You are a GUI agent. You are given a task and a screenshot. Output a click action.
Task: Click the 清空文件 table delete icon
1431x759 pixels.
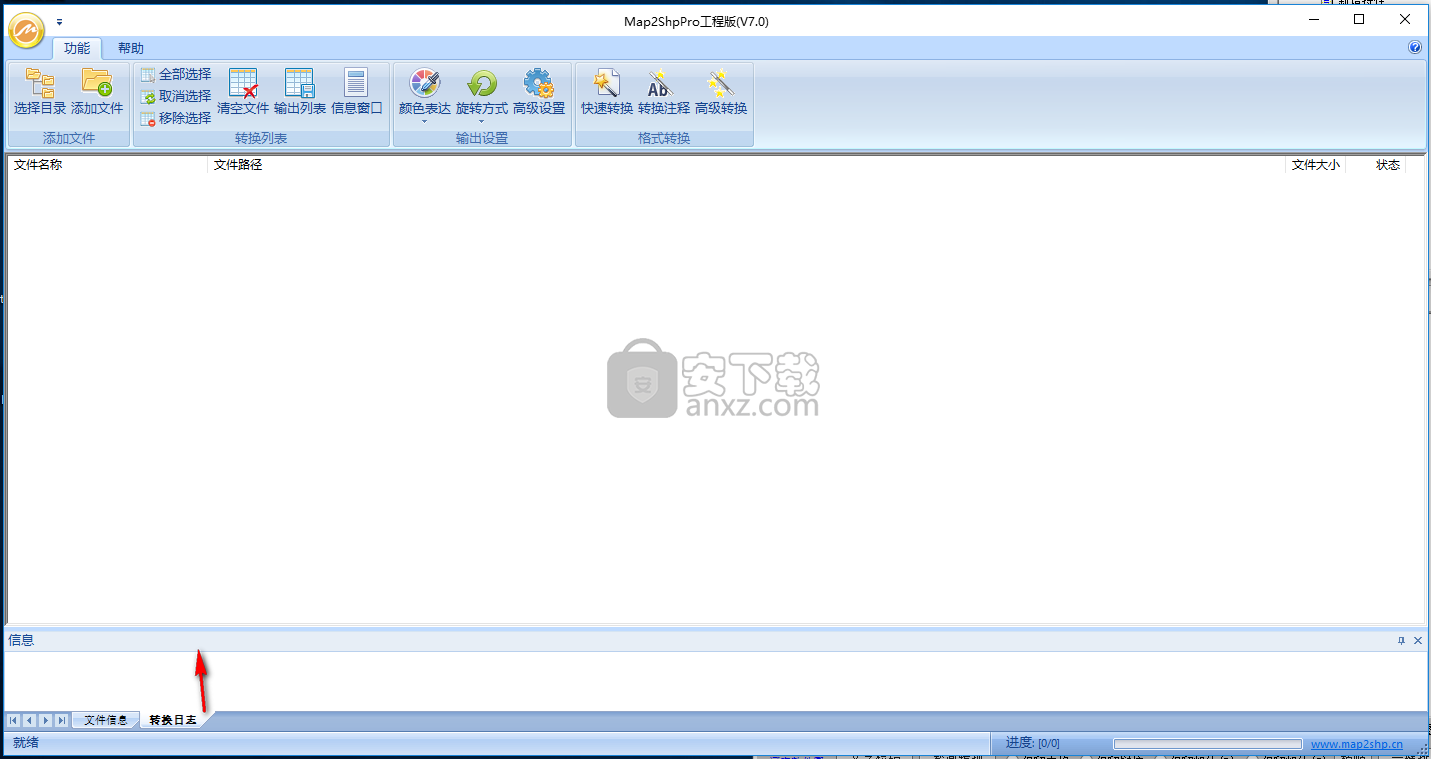click(243, 83)
